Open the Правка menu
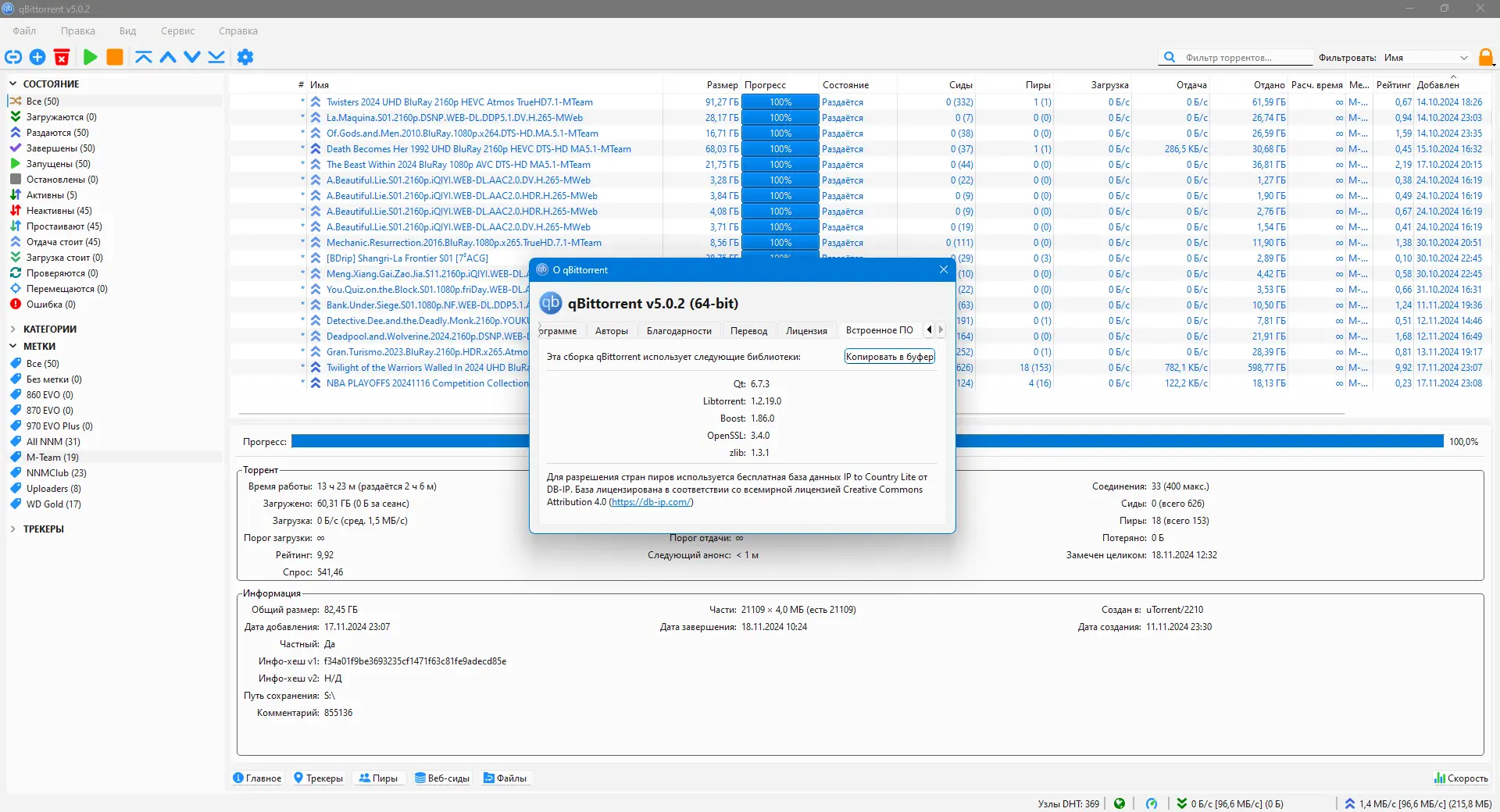1500x812 pixels. tap(78, 31)
